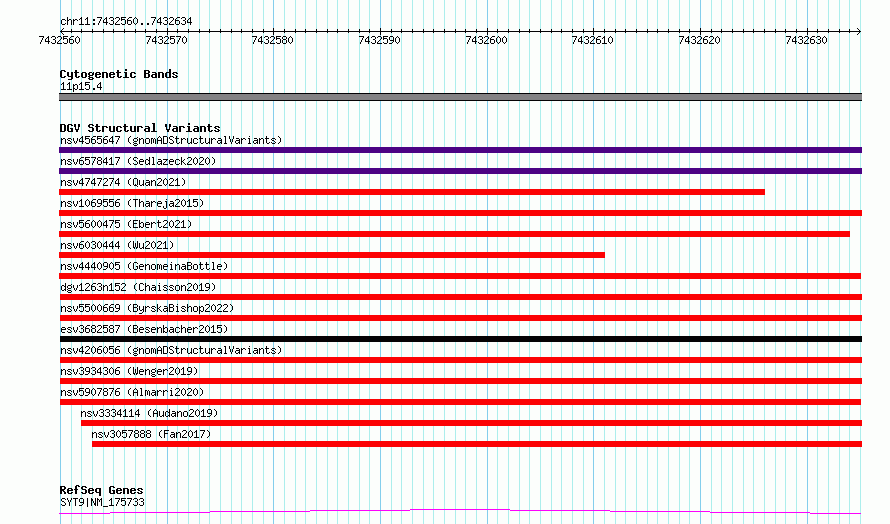Click ruler position 7432590
Image resolution: width=890 pixels, height=524 pixels.
[x=379, y=40]
